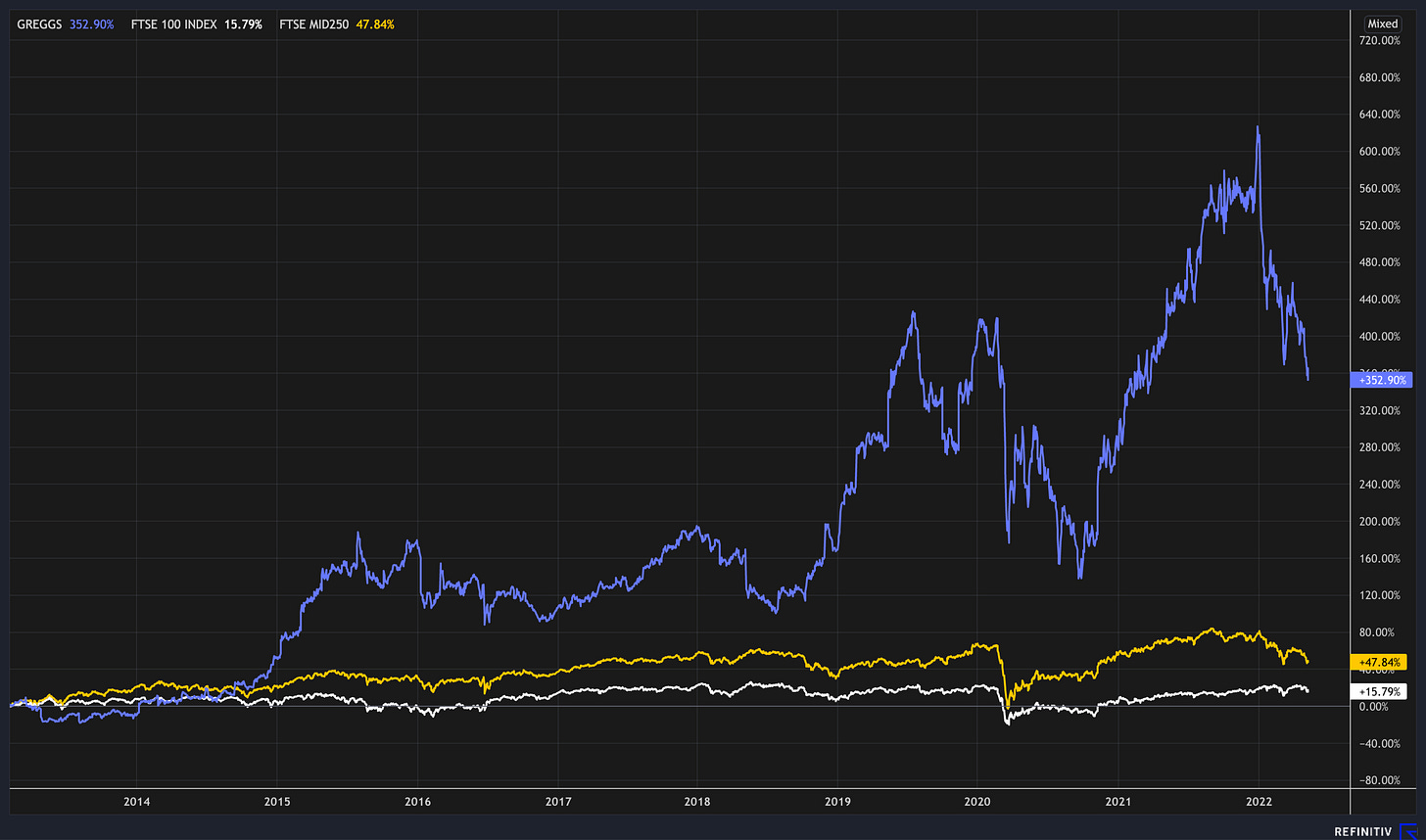Screen dimensions: 1426x840
Task: Click the 400.00% axis label
Action: pos(1378,337)
